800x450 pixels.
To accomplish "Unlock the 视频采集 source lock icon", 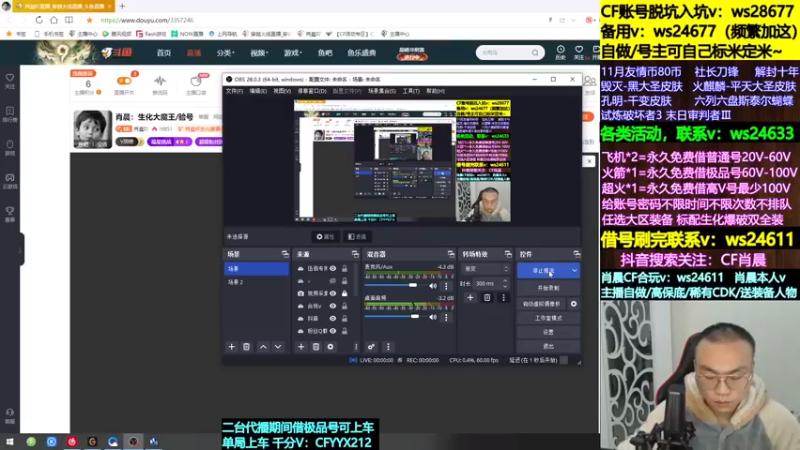I will [344, 293].
